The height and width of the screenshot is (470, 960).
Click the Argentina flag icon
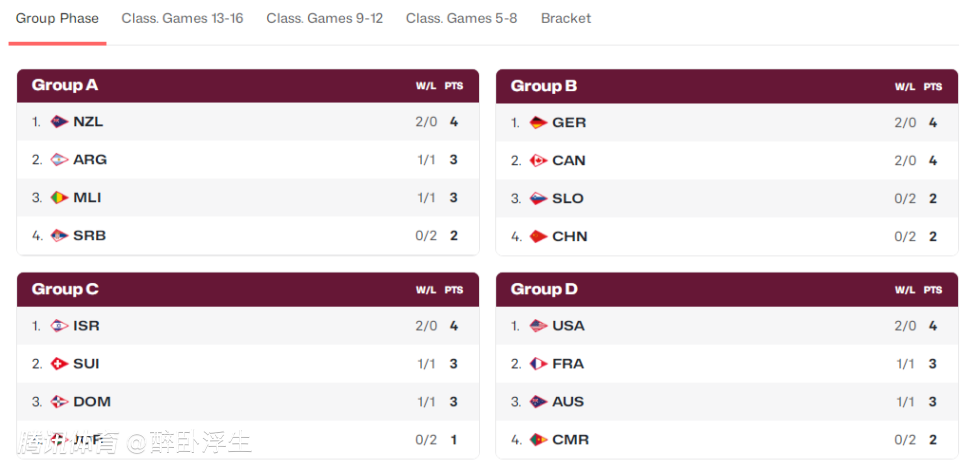tap(59, 160)
